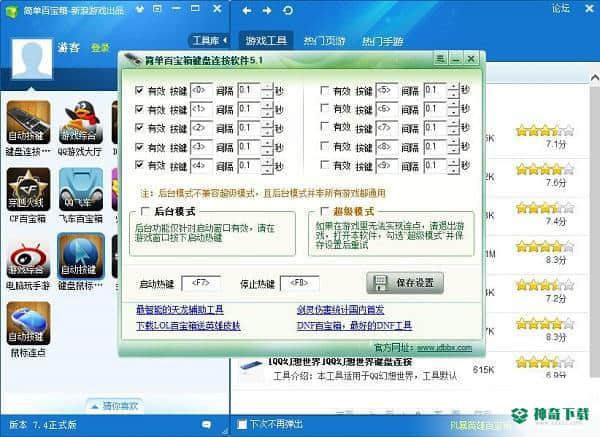Click the 启动热键 <F7> hotkey field
Viewport: 600px width, 437px height.
(x=201, y=283)
